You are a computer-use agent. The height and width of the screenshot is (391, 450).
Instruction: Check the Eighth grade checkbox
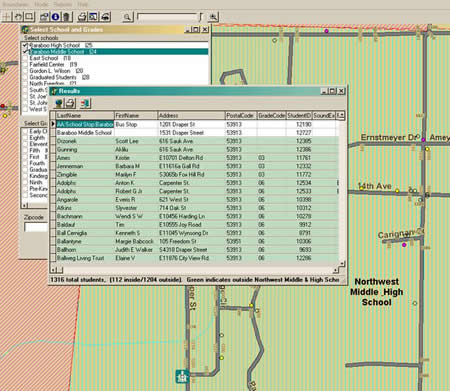pos(25,138)
